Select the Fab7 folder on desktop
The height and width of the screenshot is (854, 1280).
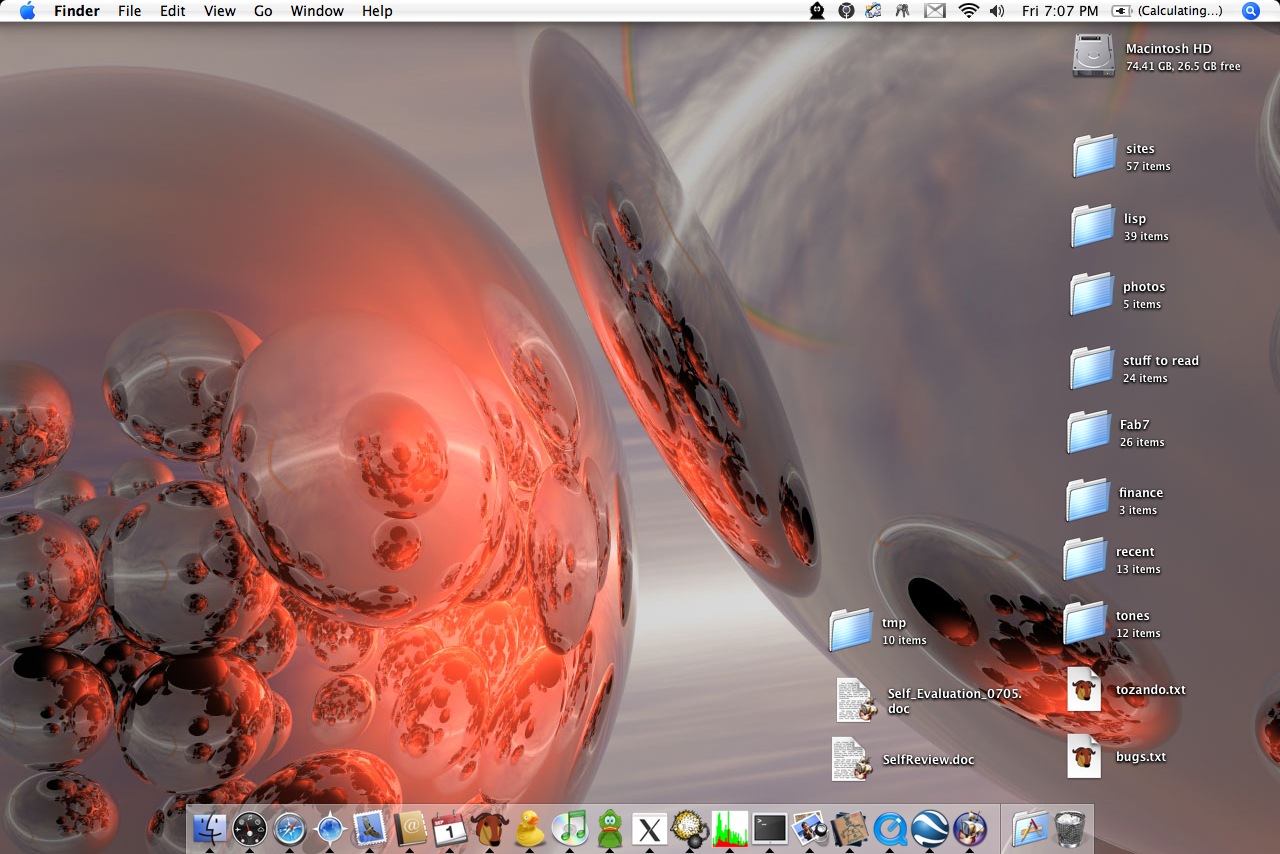1089,432
